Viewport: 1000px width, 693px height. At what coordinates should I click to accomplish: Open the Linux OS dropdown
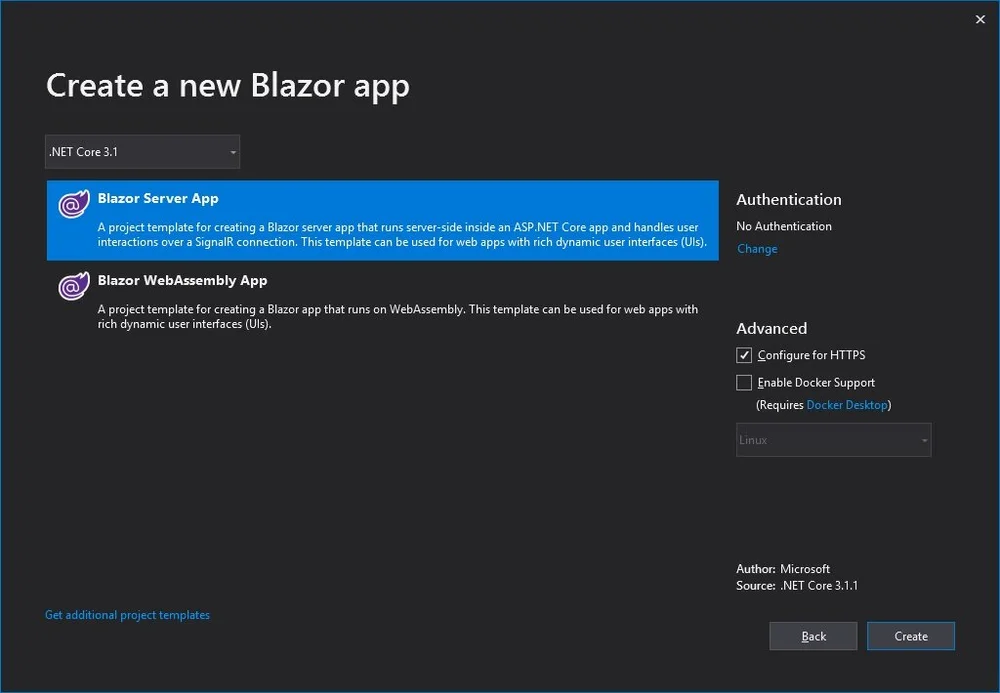(834, 440)
